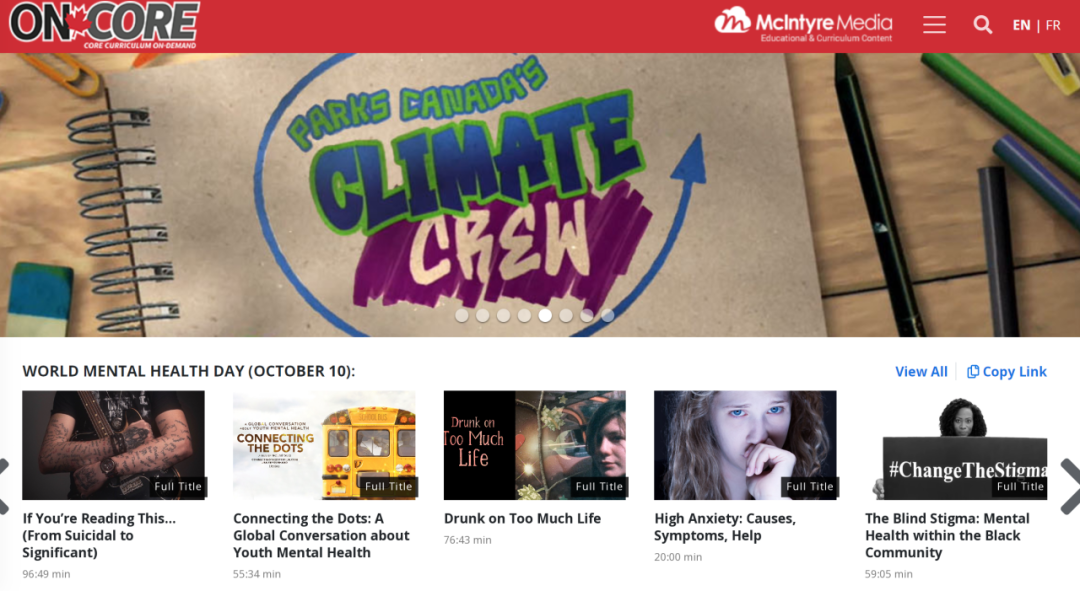
Task: Open The Blind Stigma thumbnail
Action: coord(956,445)
